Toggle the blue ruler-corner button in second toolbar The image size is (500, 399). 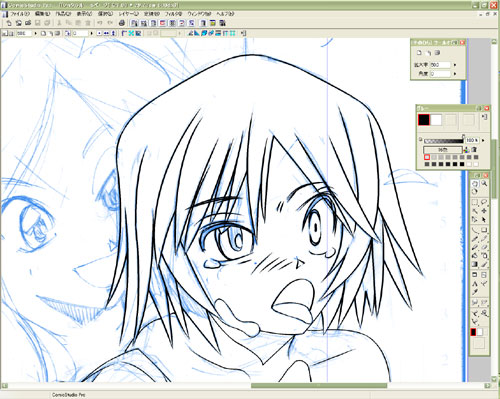(124, 33)
